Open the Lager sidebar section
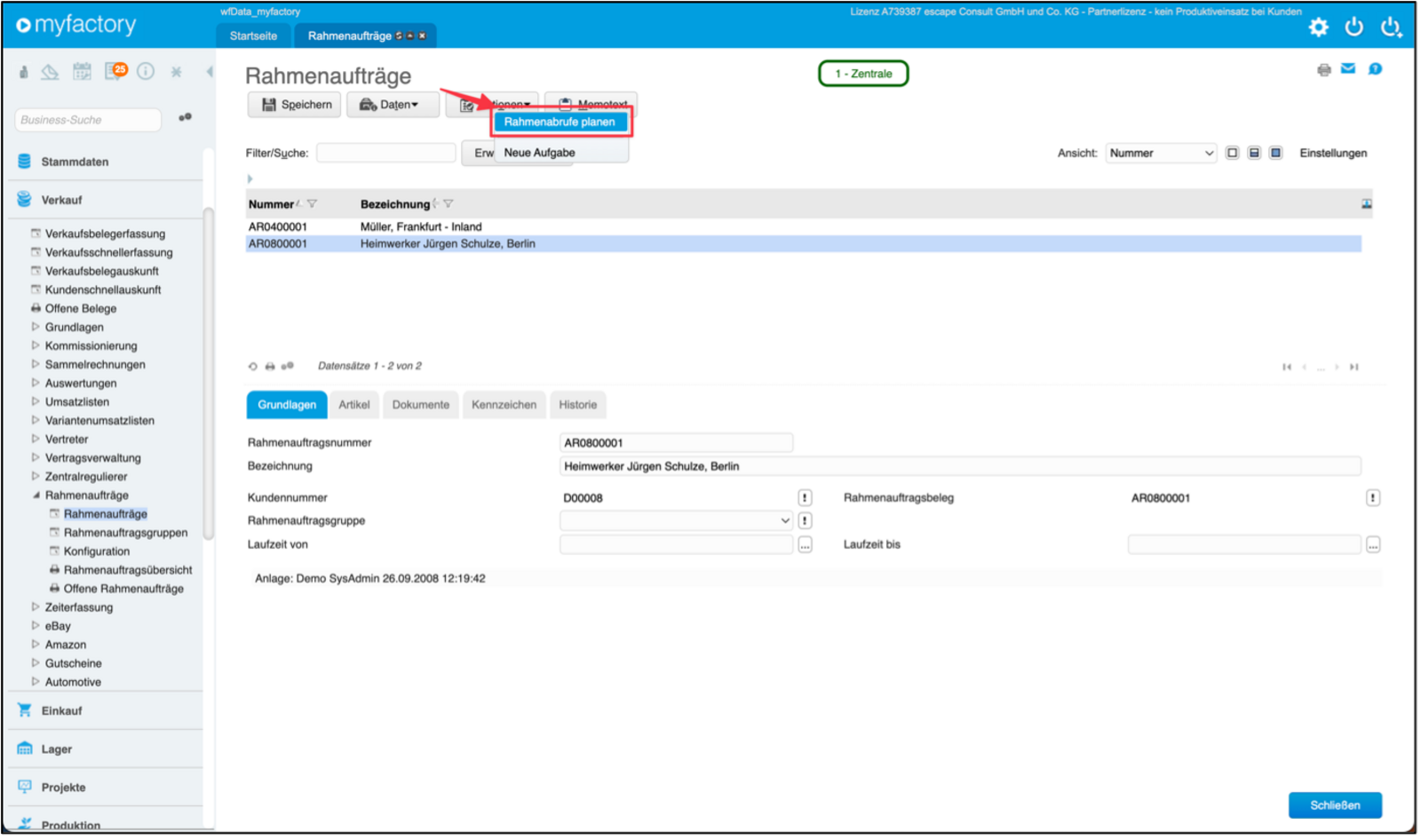The image size is (1421, 840). point(56,749)
